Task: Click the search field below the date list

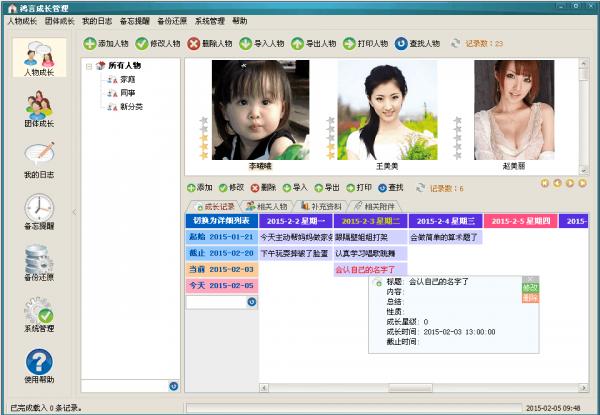Action: [x=215, y=302]
